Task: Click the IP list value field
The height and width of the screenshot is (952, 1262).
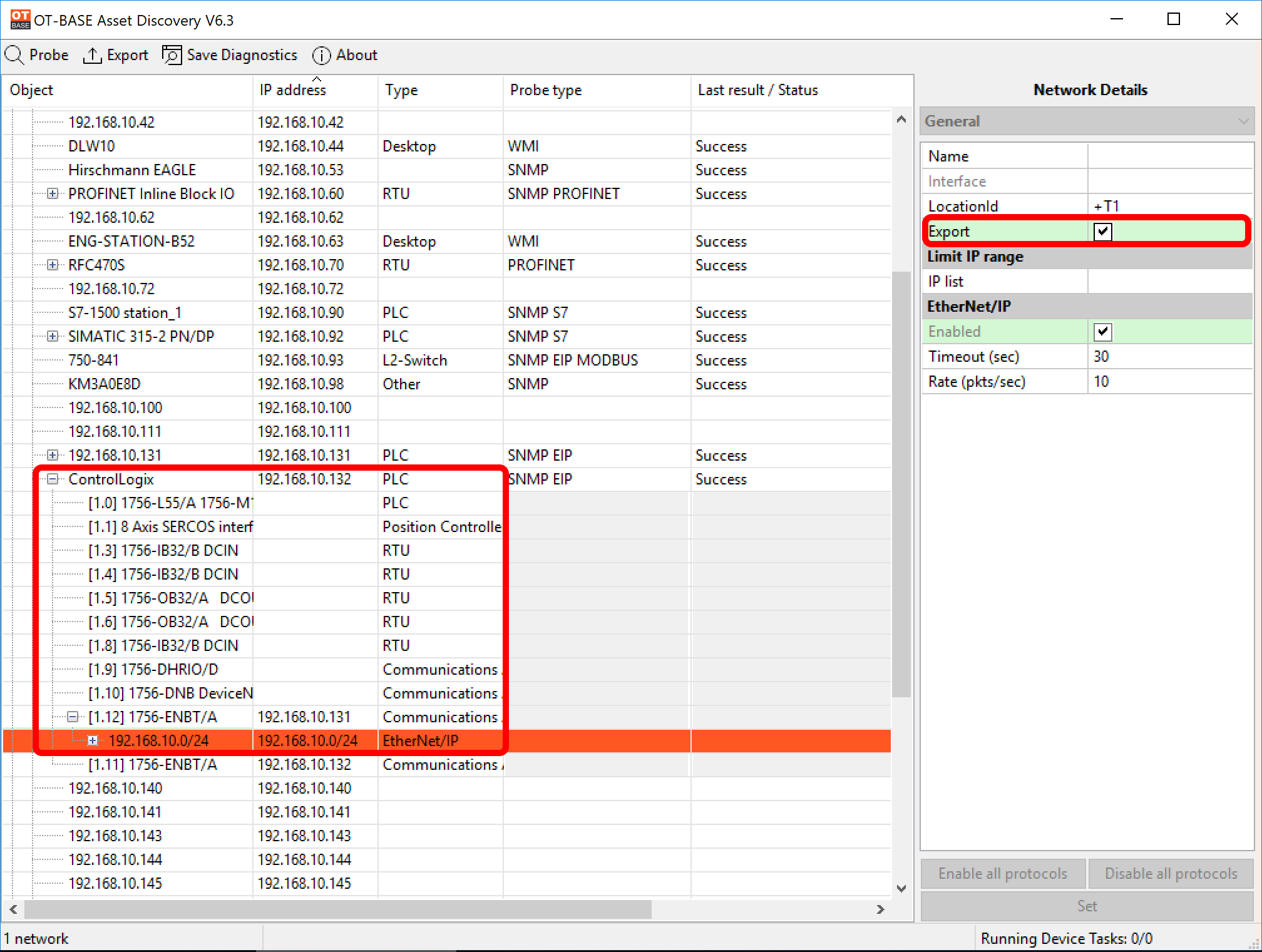Action: click(1171, 282)
